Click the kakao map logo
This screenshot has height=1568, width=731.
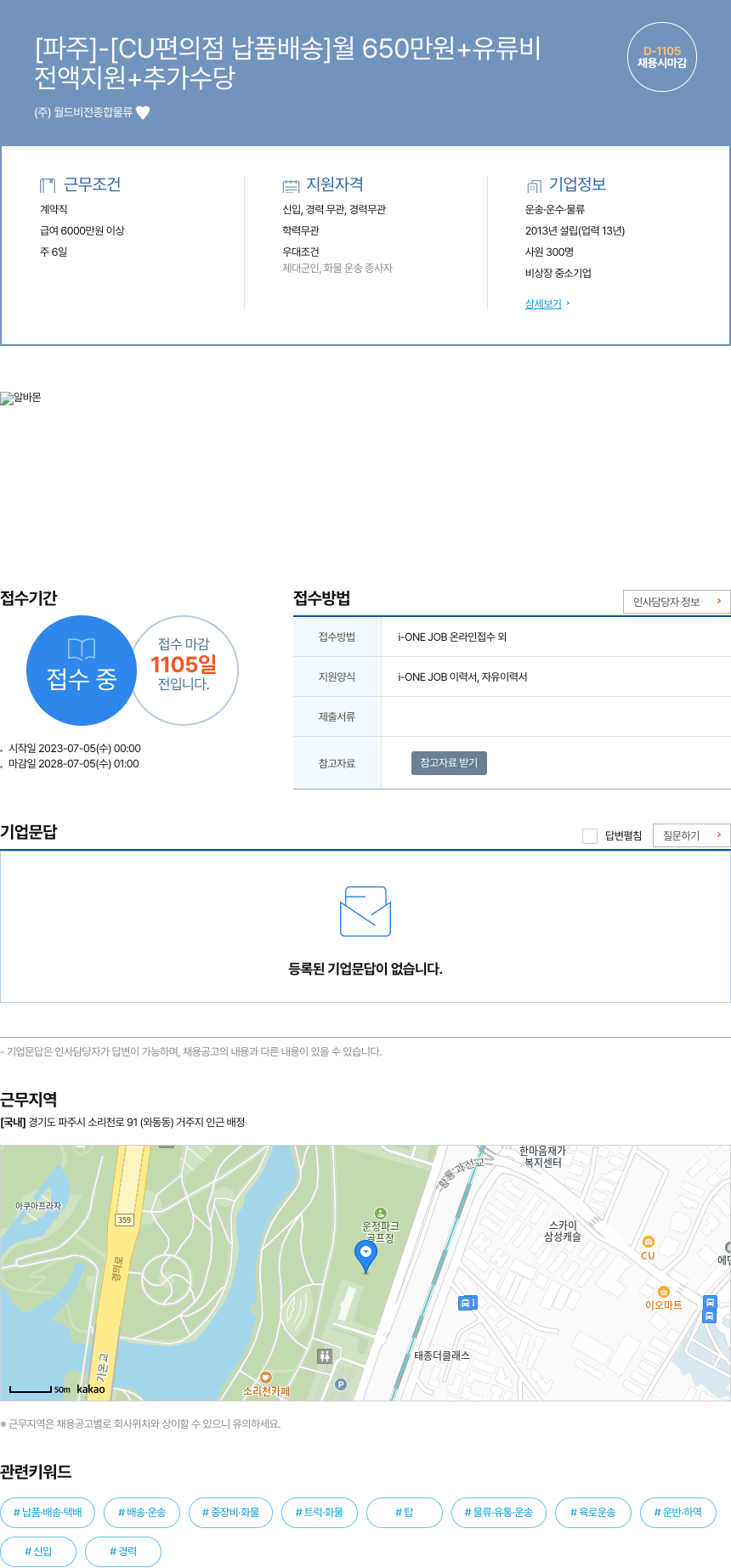91,1389
